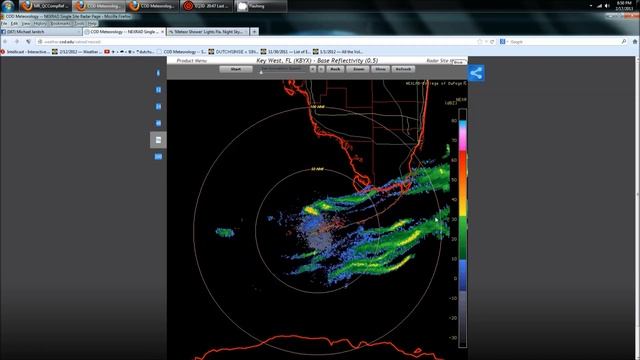Open the Tools menu
The width and height of the screenshot is (640, 360).
80,24
